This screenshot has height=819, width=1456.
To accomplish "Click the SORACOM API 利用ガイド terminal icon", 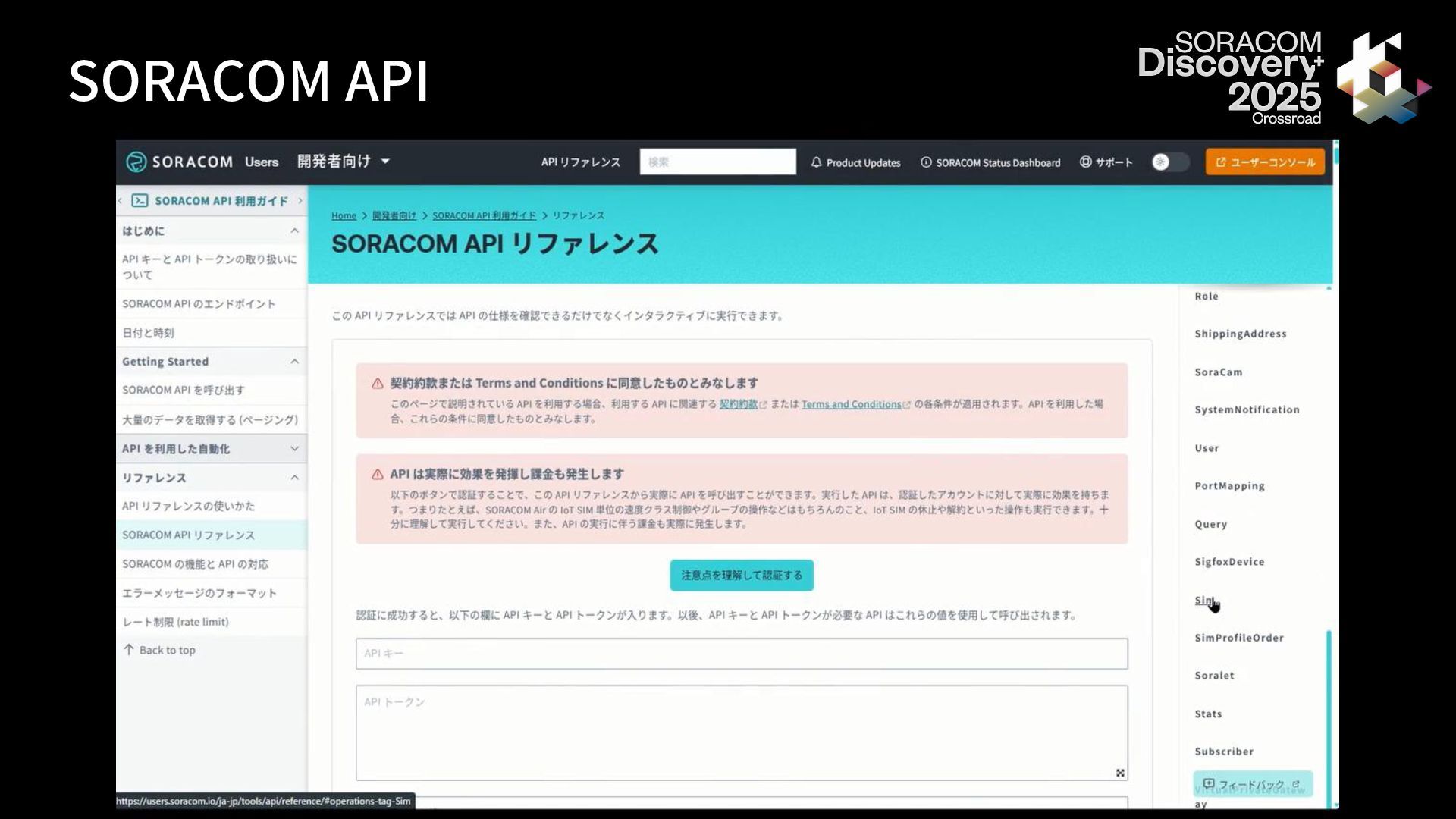I will click(140, 201).
